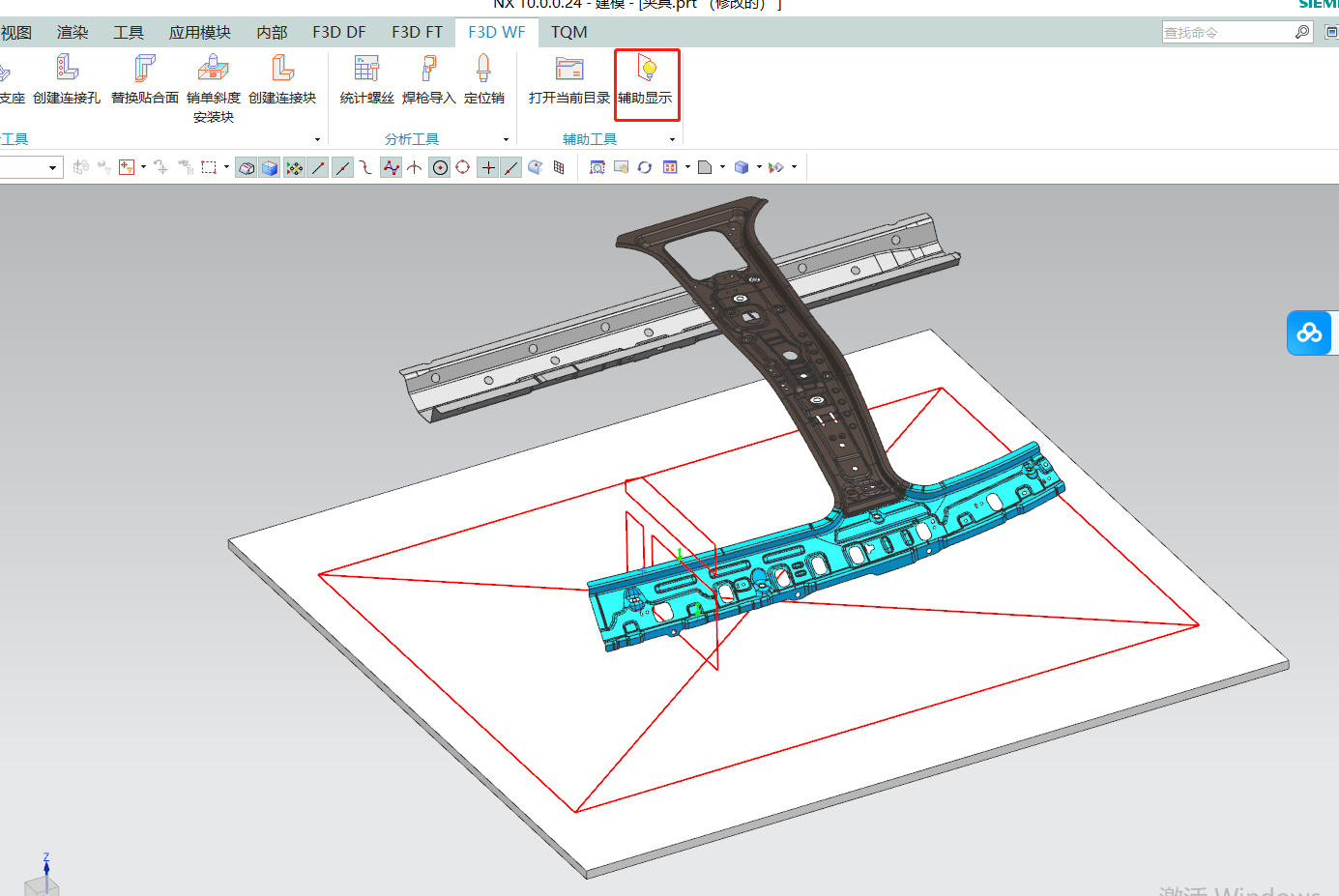Viewport: 1339px width, 896px height.
Task: Switch to the 视图 tab
Action: point(16,32)
